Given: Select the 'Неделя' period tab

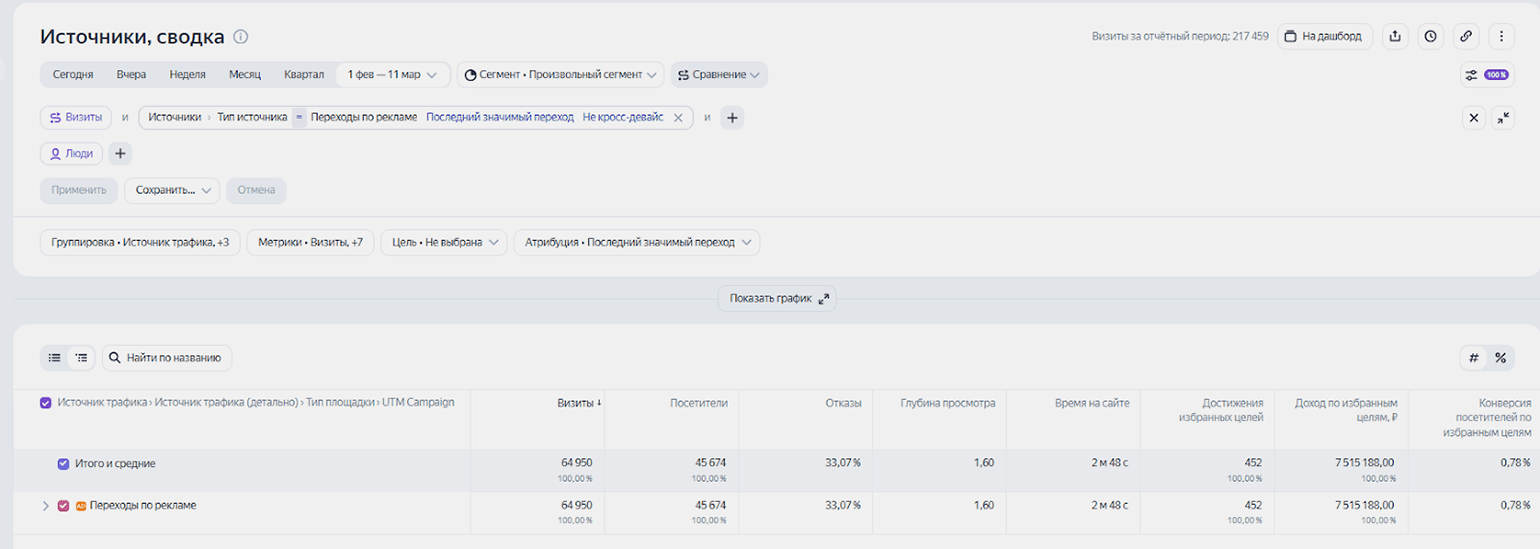Looking at the screenshot, I should point(187,75).
